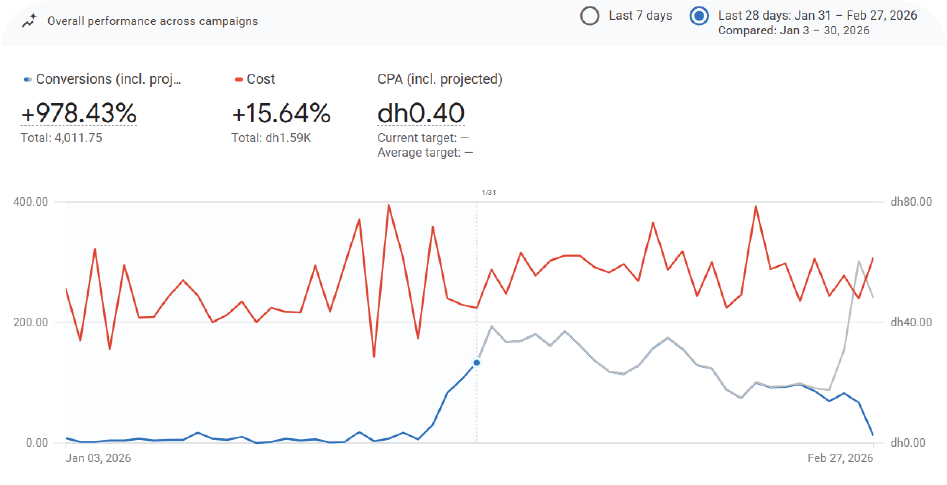Click the Total: dh1.59K cost text

pyautogui.click(x=271, y=137)
